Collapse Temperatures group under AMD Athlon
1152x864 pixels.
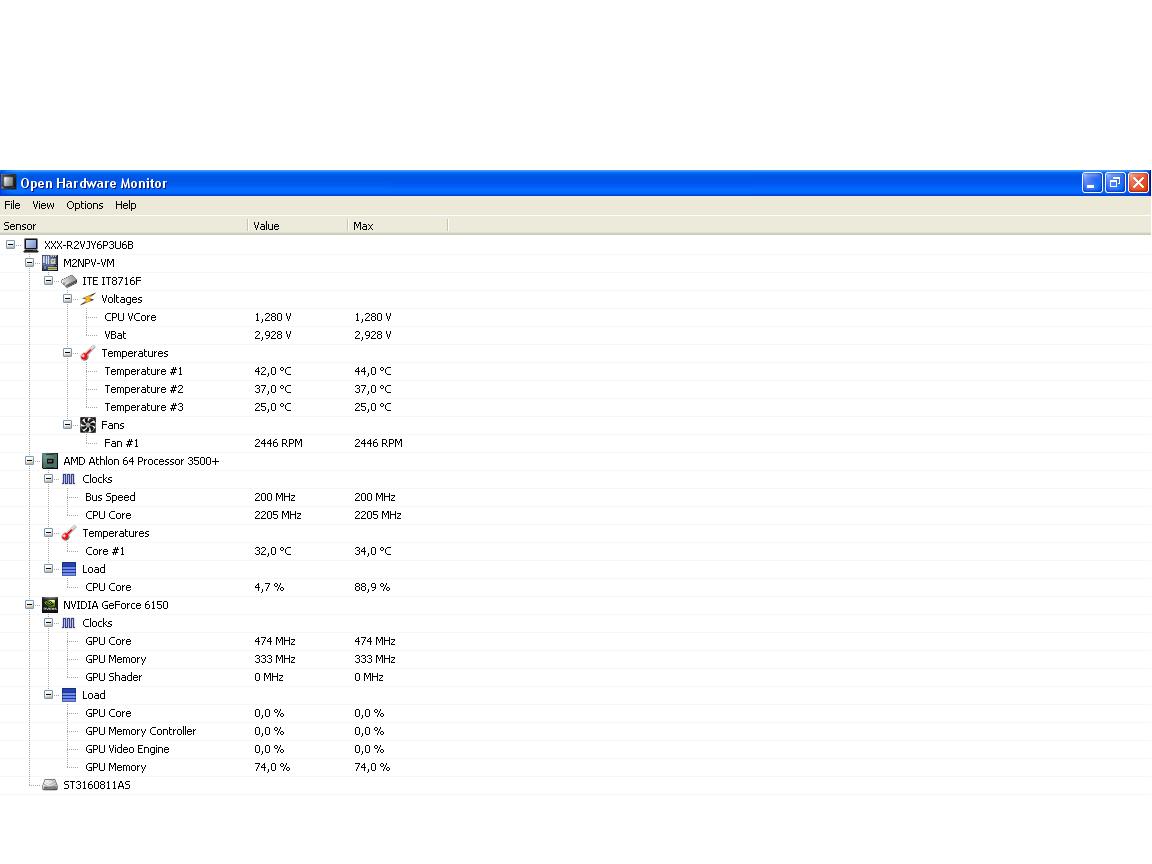pyautogui.click(x=48, y=533)
